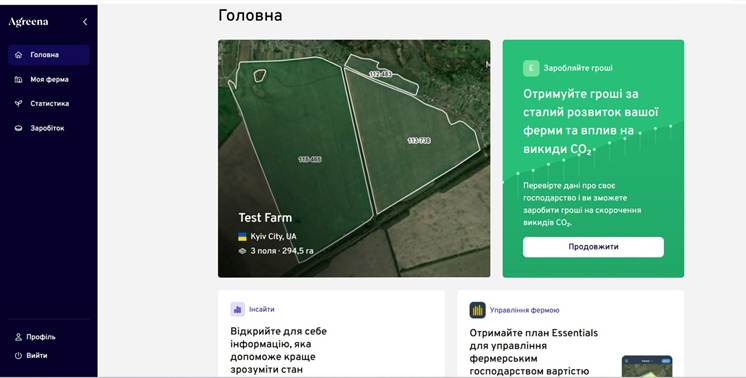Go to Статистика section
The width and height of the screenshot is (746, 378).
[x=49, y=104]
